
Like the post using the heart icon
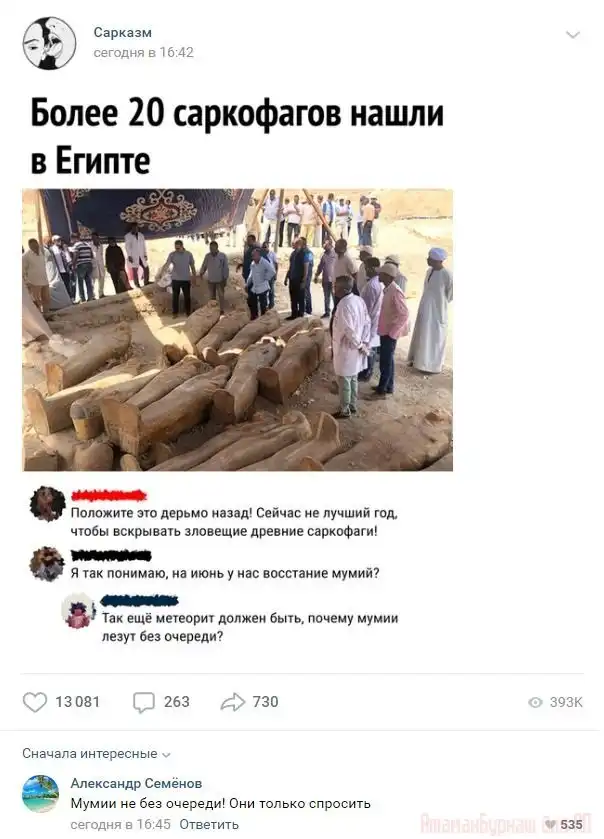[x=35, y=702]
